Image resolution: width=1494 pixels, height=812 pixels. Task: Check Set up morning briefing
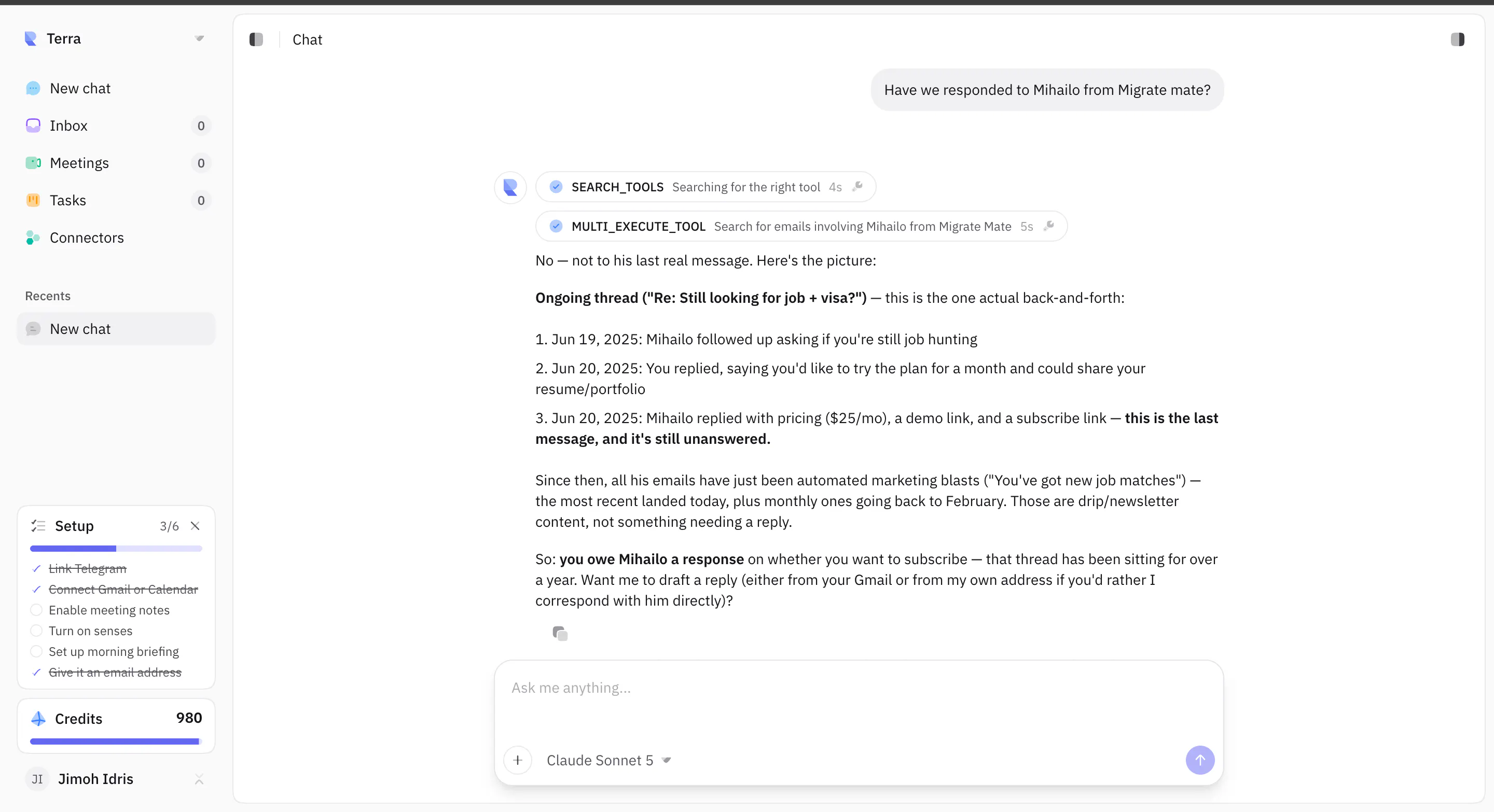(36, 651)
